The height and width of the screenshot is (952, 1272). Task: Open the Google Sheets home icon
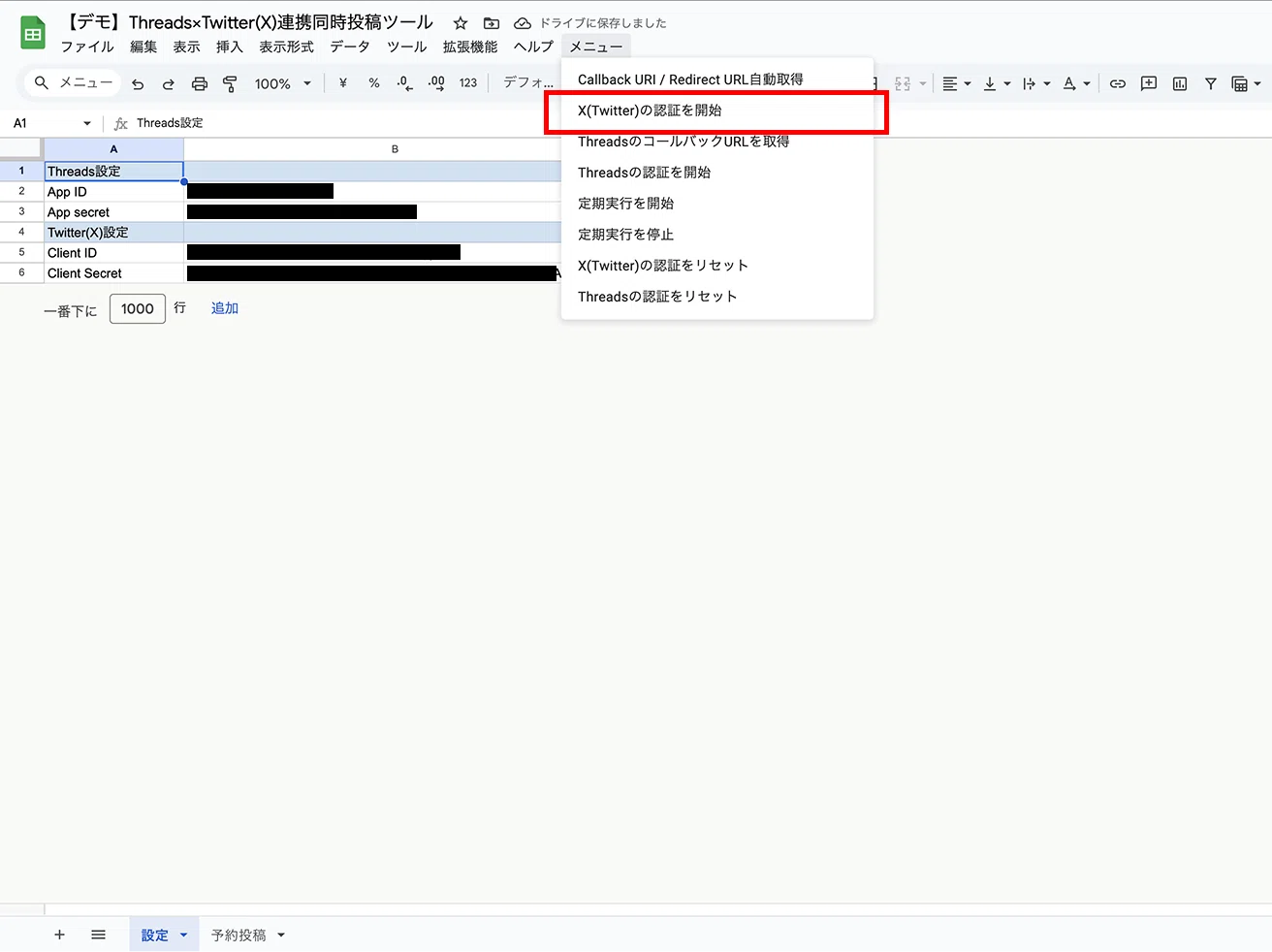pyautogui.click(x=33, y=33)
